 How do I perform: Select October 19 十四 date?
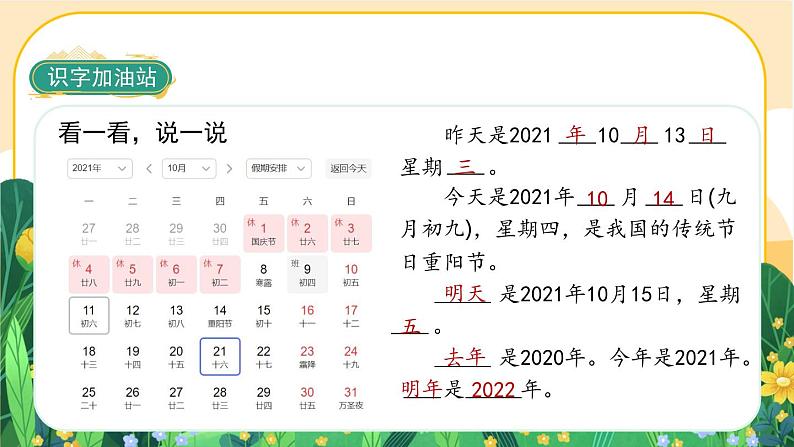[x=133, y=356]
